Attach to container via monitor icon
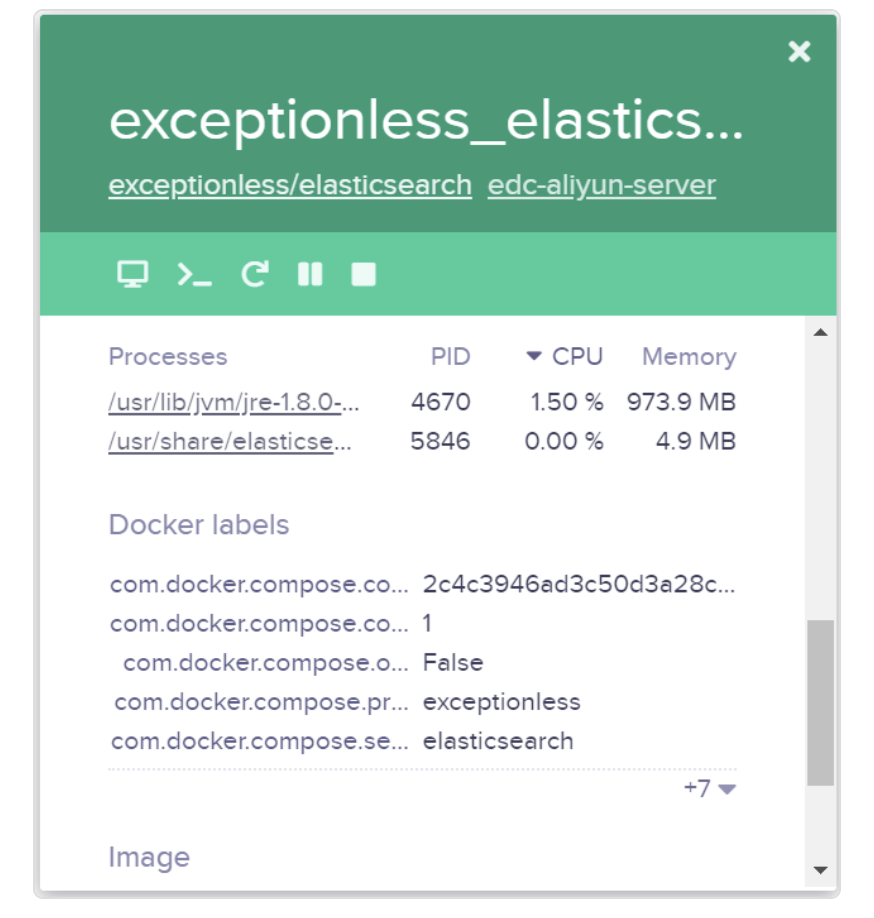This screenshot has width=874, height=918. coord(133,274)
